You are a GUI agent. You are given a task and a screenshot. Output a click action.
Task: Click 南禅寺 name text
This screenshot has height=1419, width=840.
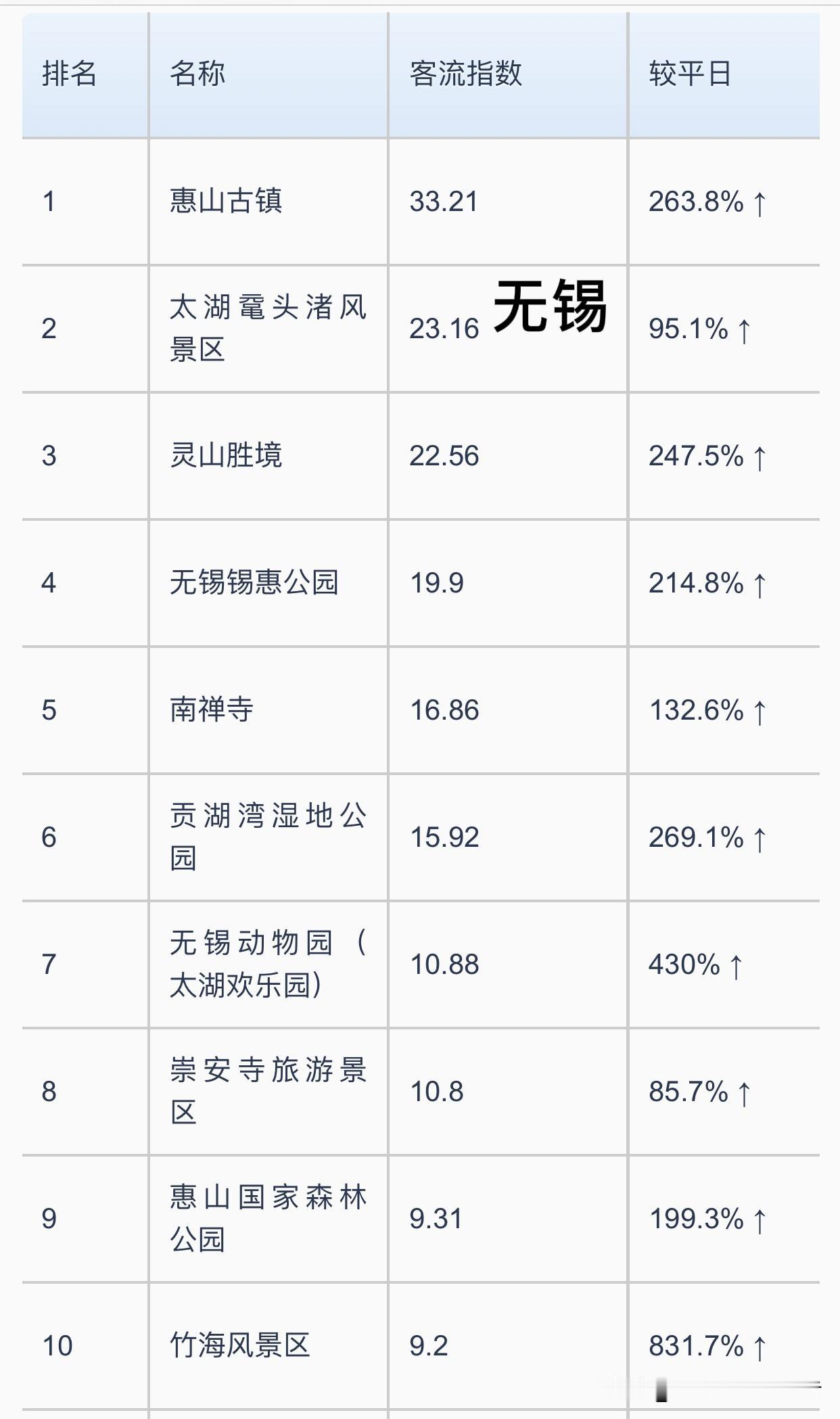click(212, 709)
